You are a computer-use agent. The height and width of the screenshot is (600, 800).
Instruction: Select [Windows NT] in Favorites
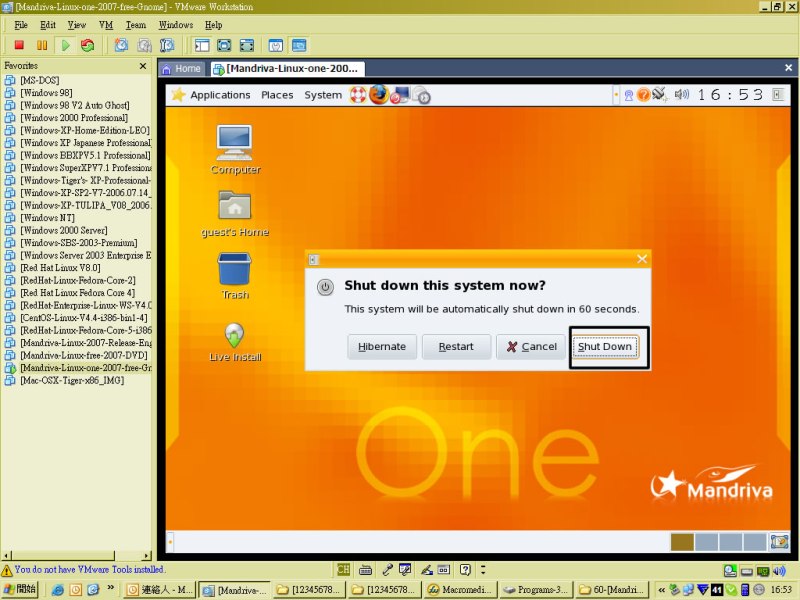(x=47, y=218)
